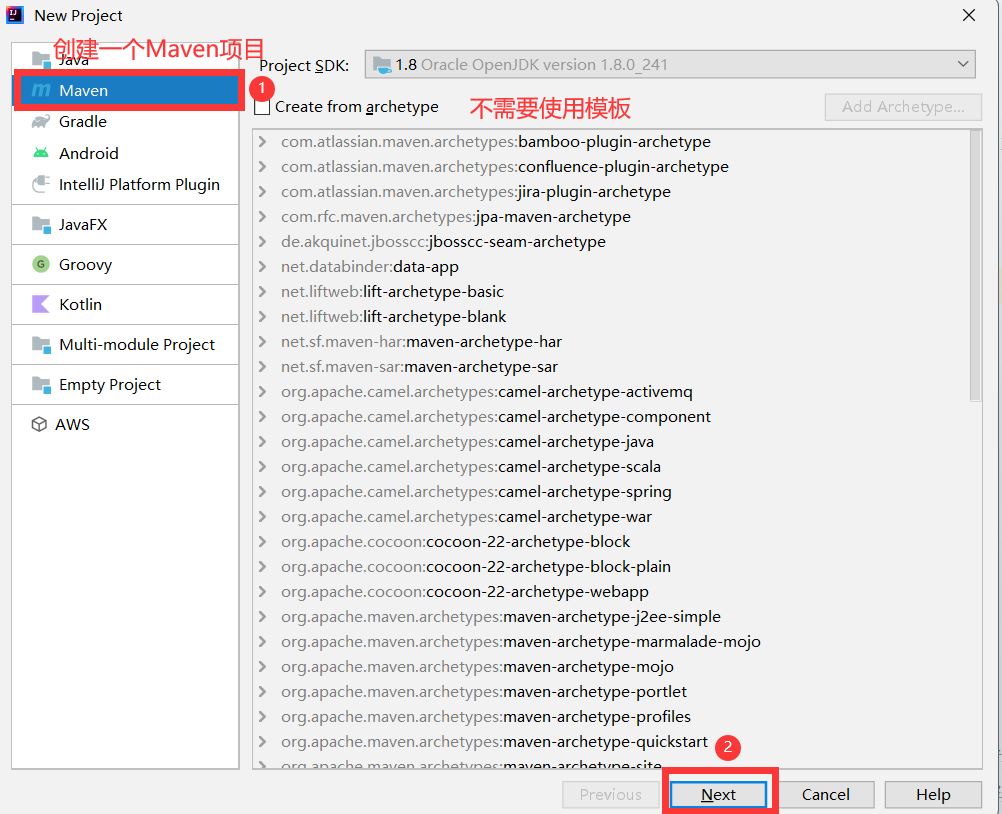Click the Gradle elephant icon
The height and width of the screenshot is (814, 1002).
click(41, 121)
